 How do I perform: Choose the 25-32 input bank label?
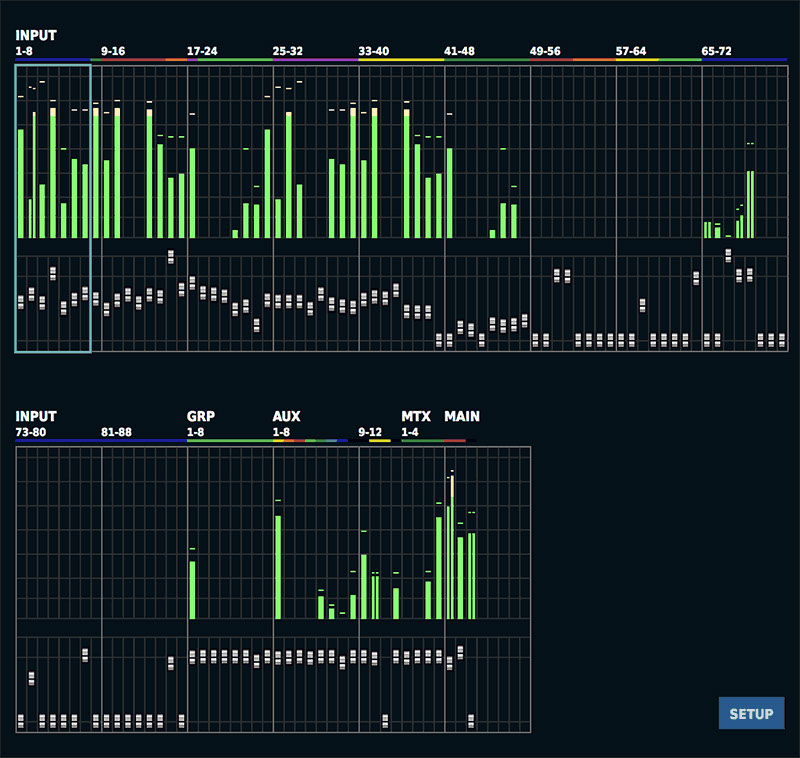tap(288, 50)
